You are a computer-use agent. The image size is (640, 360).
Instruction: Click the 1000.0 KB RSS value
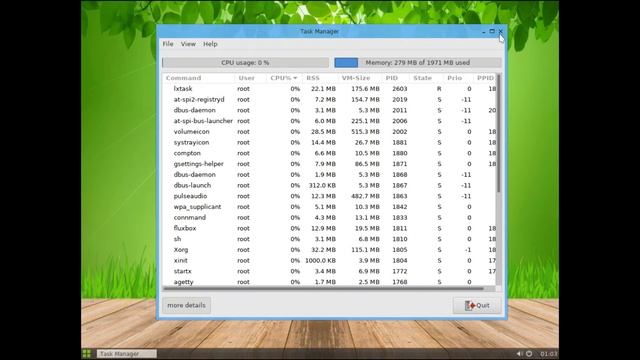tap(320, 260)
